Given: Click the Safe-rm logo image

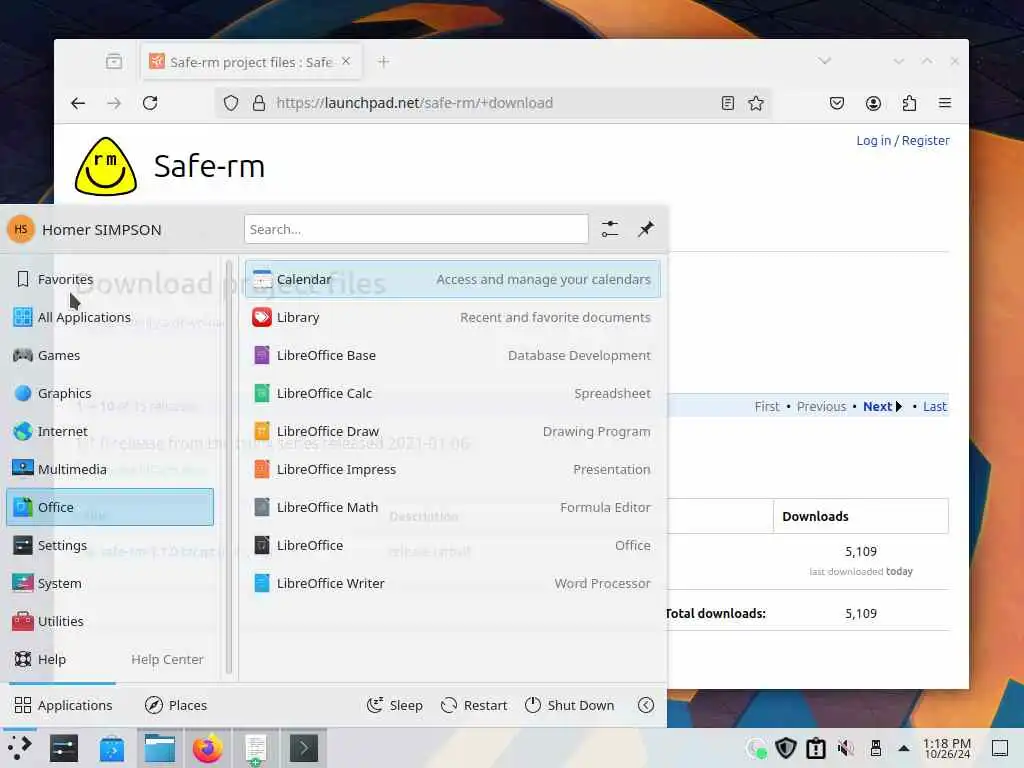Looking at the screenshot, I should point(106,166).
